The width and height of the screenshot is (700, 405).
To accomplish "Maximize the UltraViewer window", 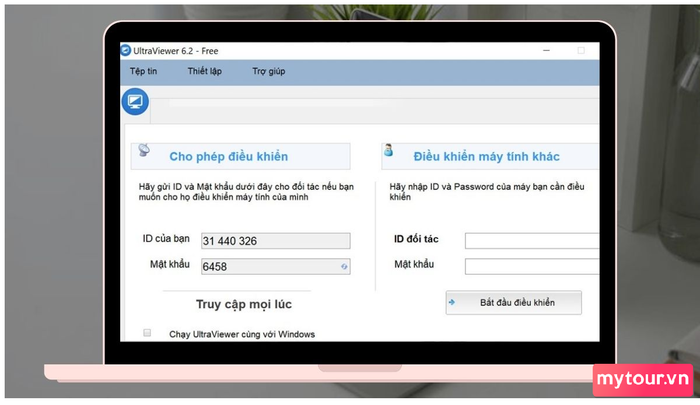I will 581,50.
